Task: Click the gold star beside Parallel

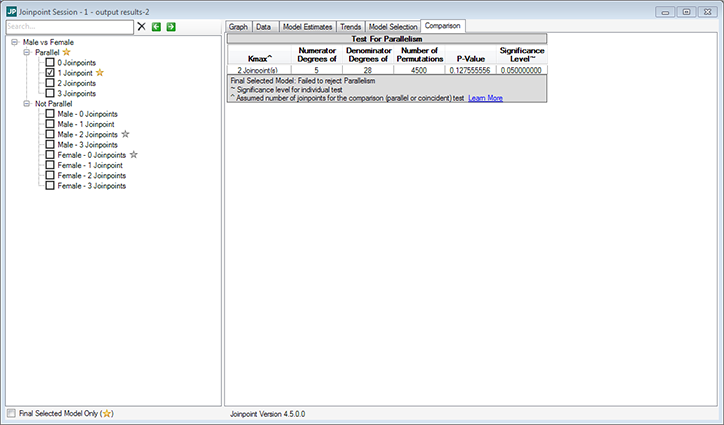Action: [x=67, y=52]
